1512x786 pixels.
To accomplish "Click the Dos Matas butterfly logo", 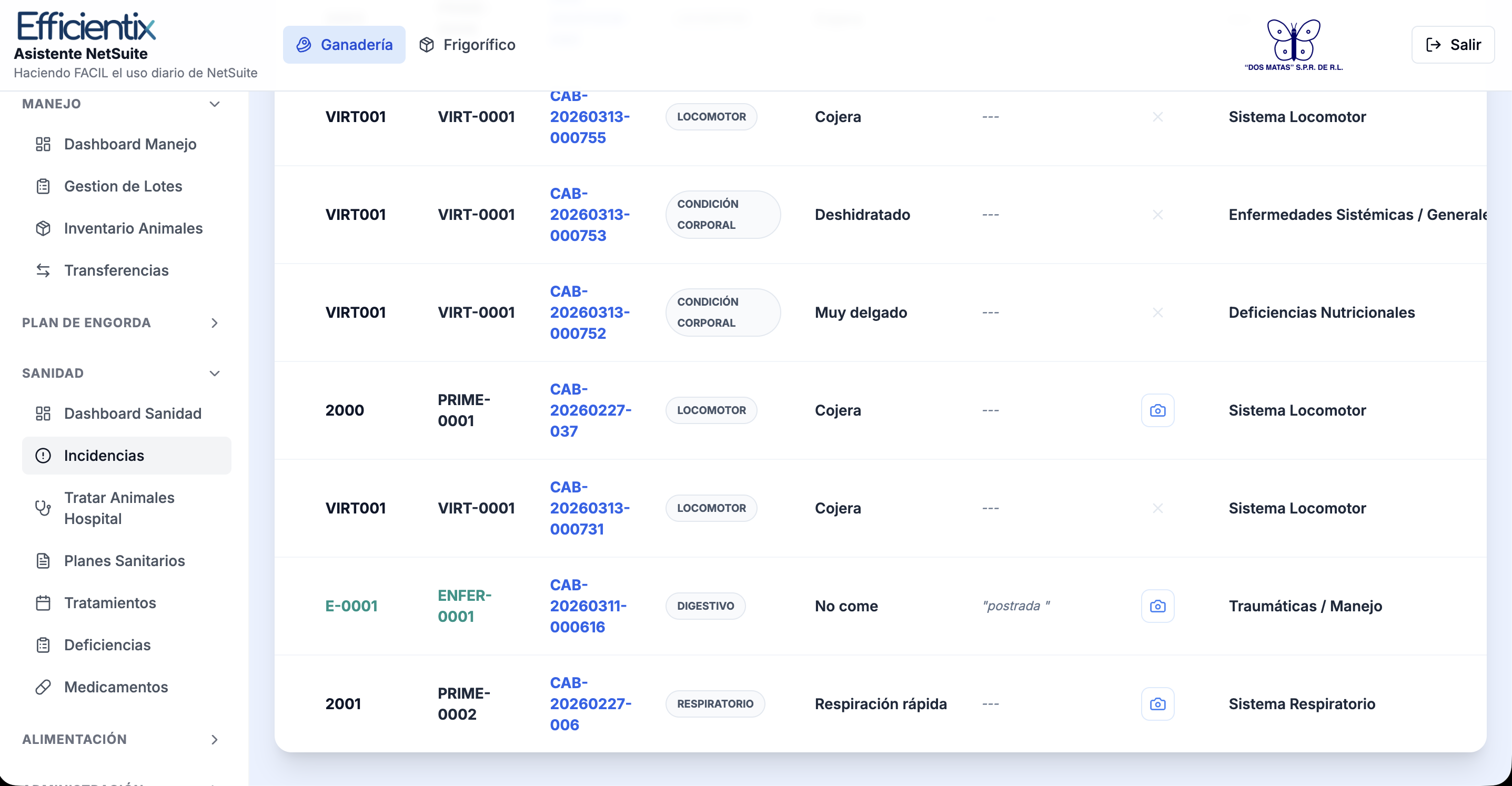I will tap(1294, 45).
